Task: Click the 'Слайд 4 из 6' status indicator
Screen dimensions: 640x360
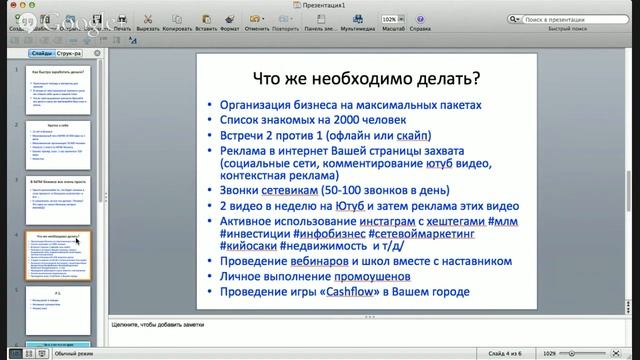Action: coord(505,353)
